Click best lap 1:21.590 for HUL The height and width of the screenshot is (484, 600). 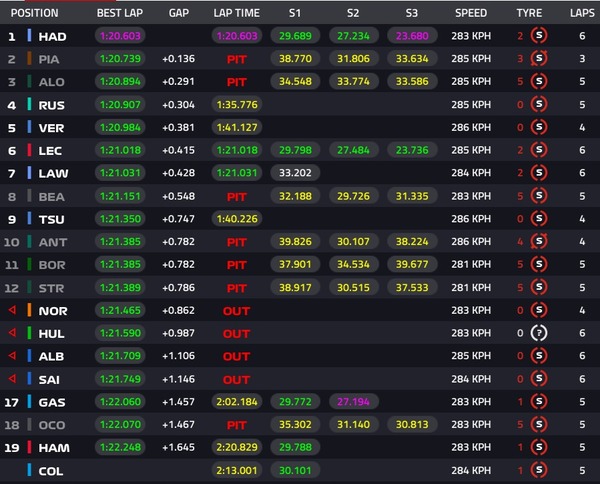[120, 333]
